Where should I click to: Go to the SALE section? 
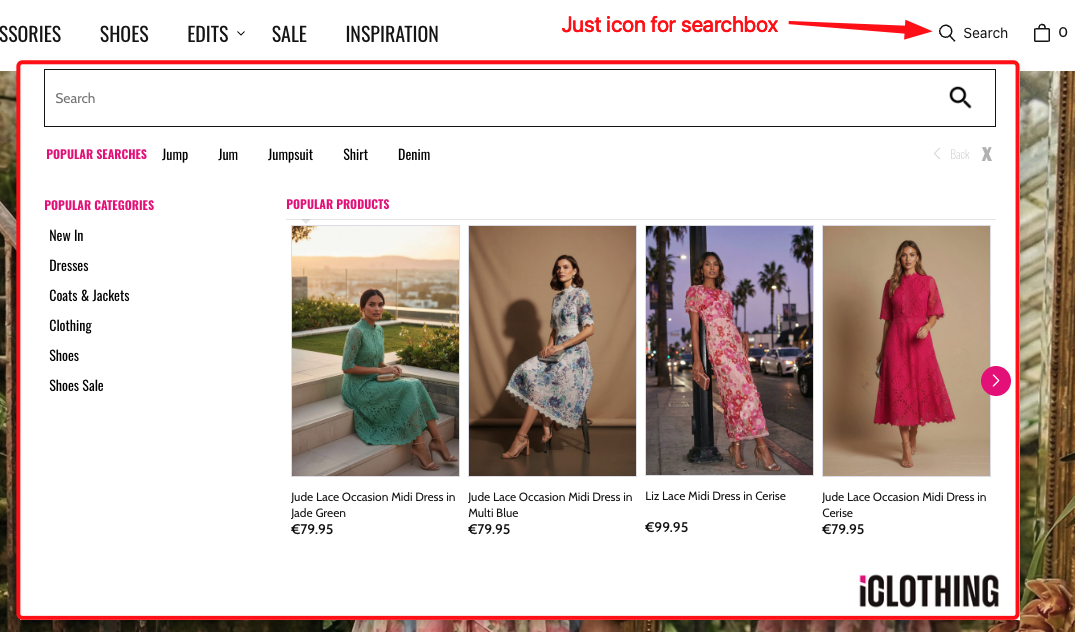(288, 33)
